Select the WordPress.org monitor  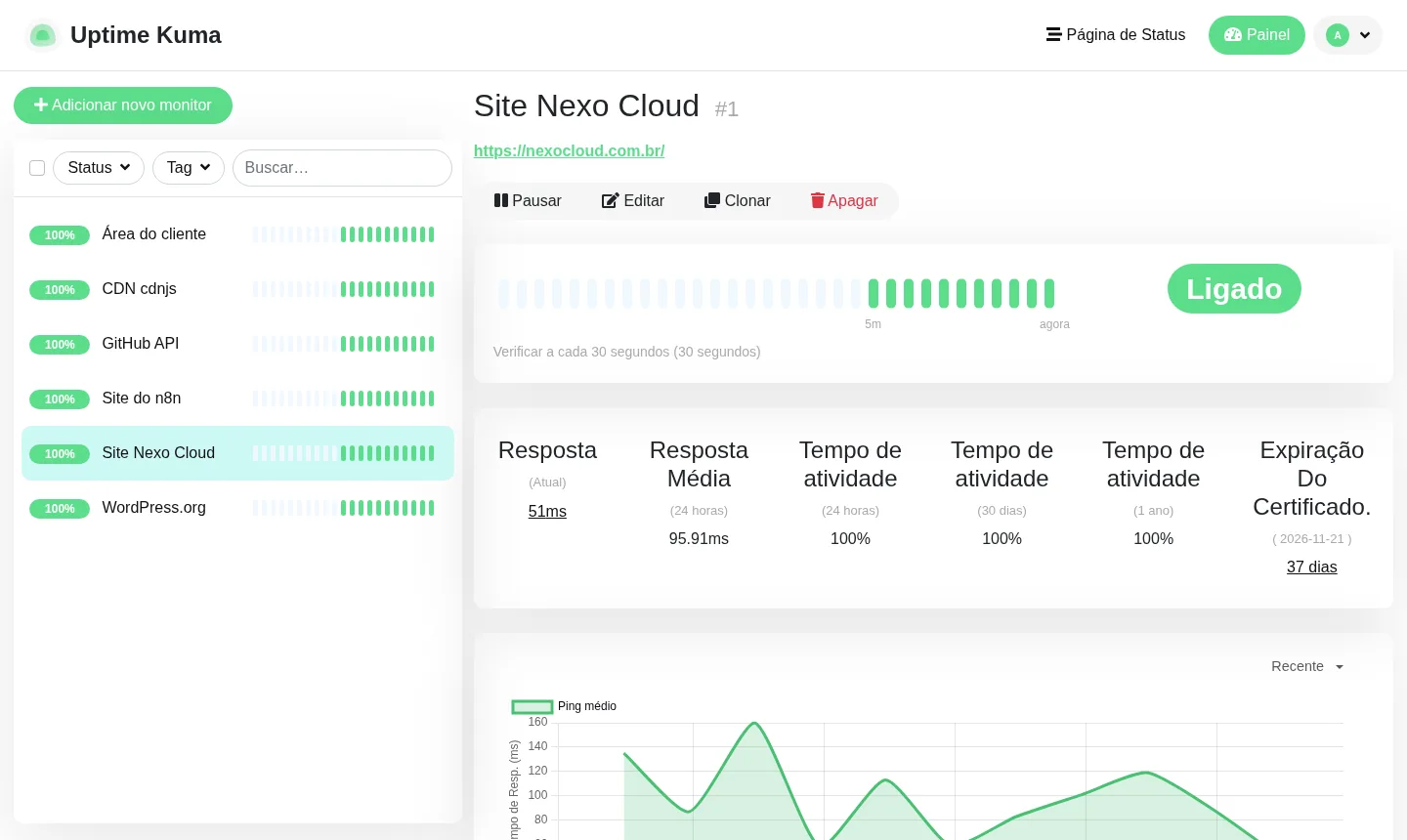(x=237, y=508)
